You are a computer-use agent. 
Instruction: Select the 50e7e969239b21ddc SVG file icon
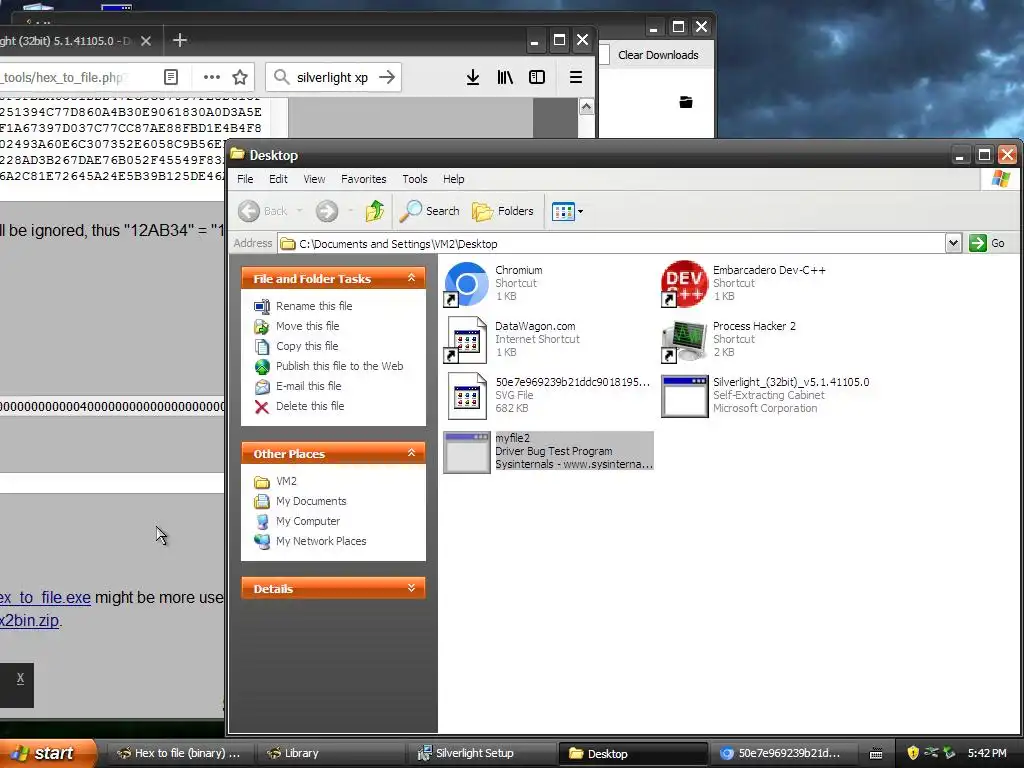click(x=468, y=396)
